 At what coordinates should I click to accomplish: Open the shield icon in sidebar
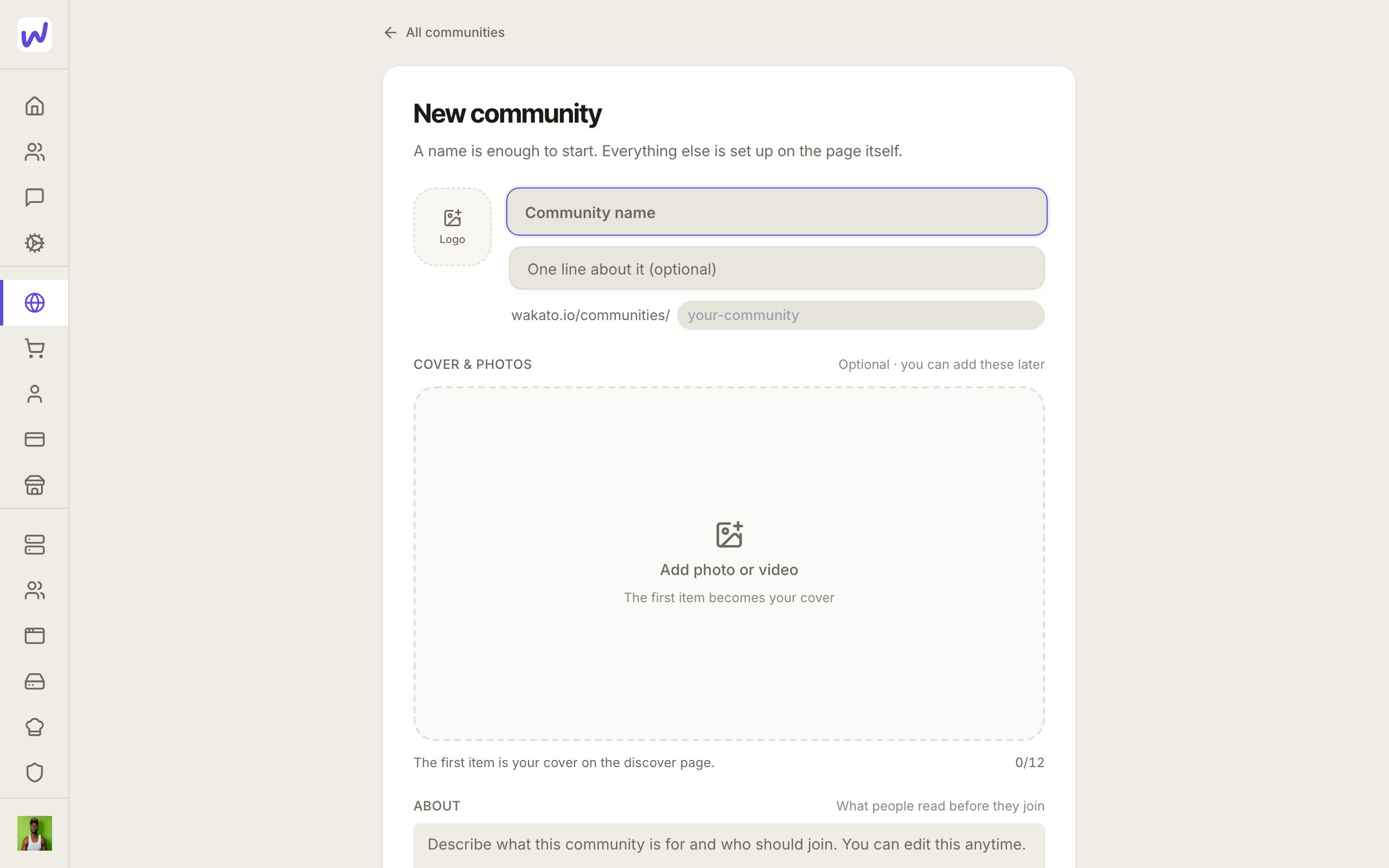coord(34,773)
